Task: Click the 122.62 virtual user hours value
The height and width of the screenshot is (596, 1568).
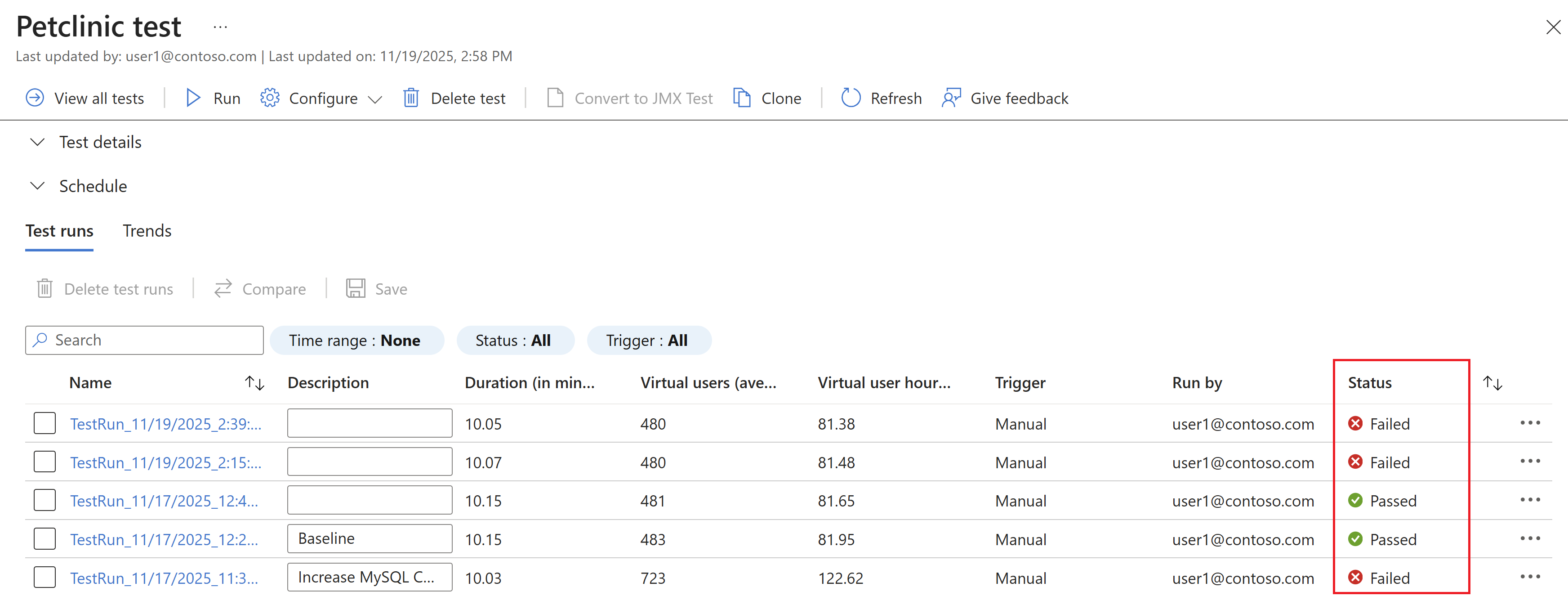Action: 841,578
